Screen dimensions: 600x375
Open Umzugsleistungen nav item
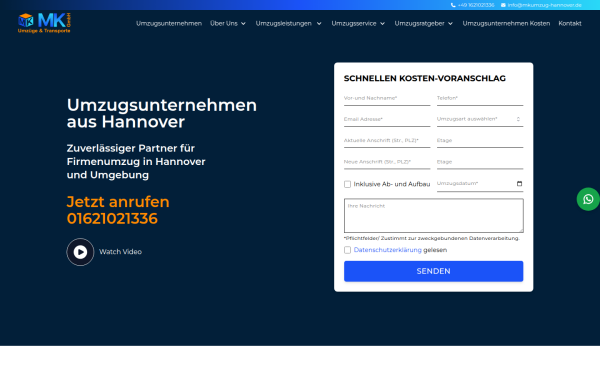click(284, 23)
